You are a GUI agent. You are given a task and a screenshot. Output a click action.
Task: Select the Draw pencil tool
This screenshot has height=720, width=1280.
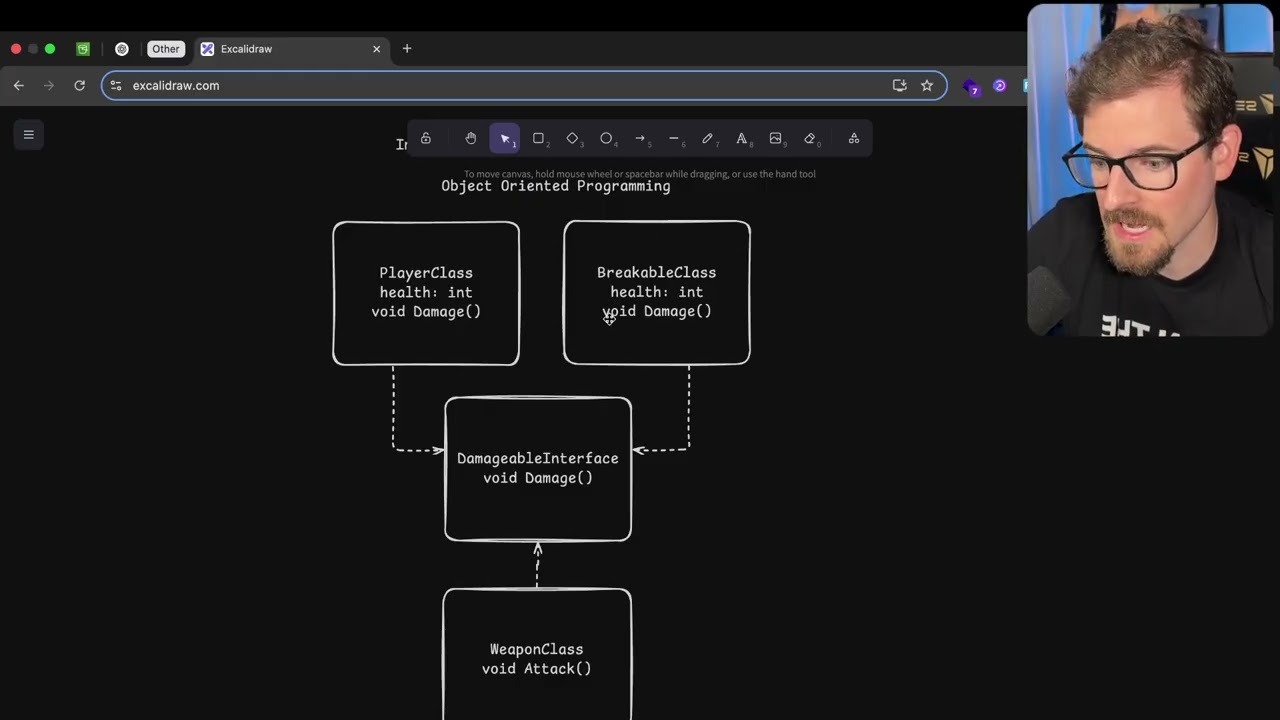(708, 139)
